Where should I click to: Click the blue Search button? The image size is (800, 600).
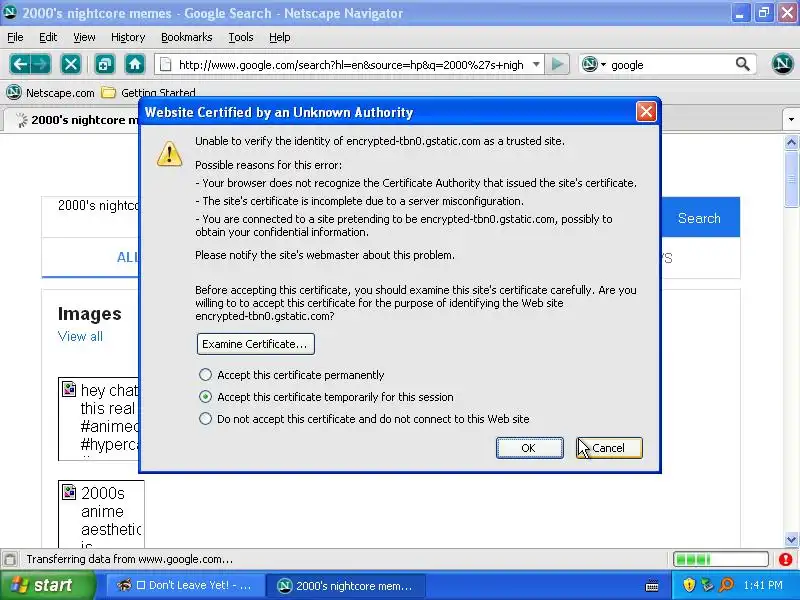click(699, 218)
